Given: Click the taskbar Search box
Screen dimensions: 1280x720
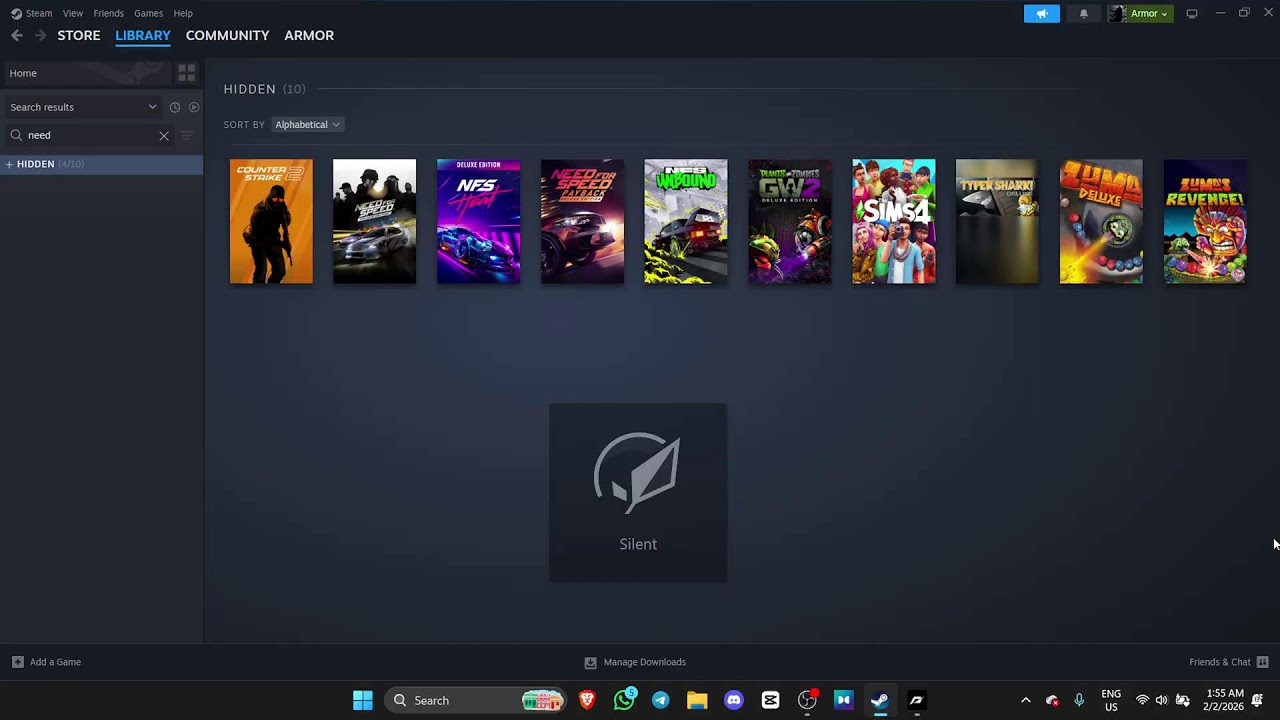Looking at the screenshot, I should click(x=475, y=700).
